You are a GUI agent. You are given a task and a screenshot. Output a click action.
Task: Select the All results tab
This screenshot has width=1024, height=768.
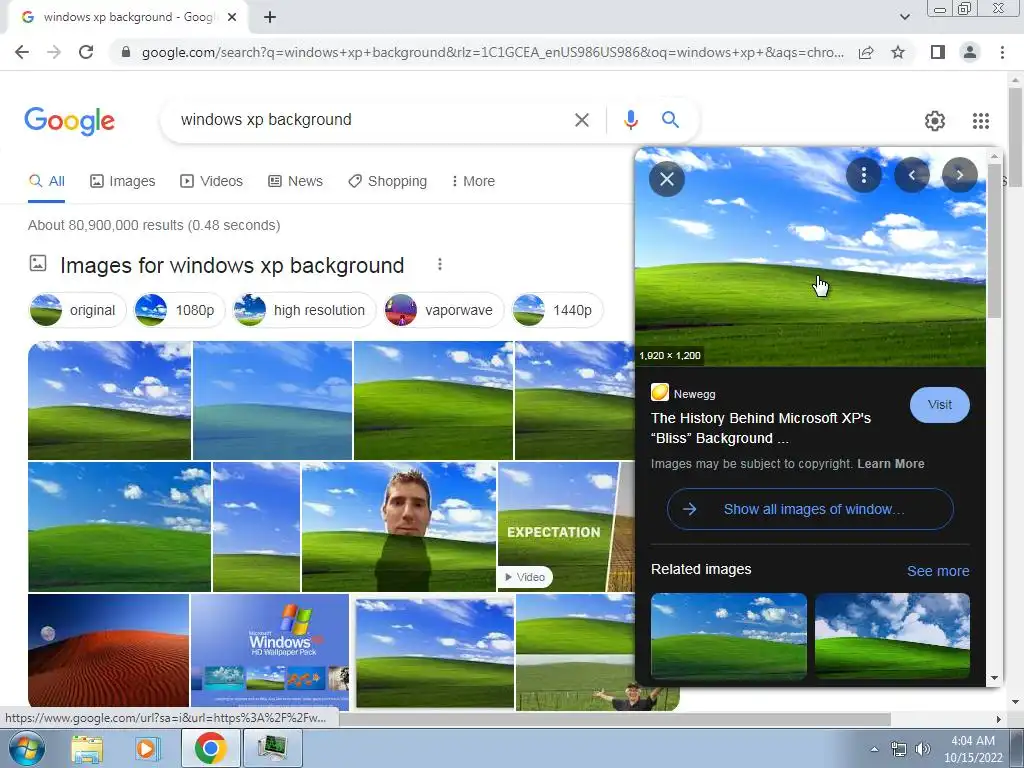point(47,182)
